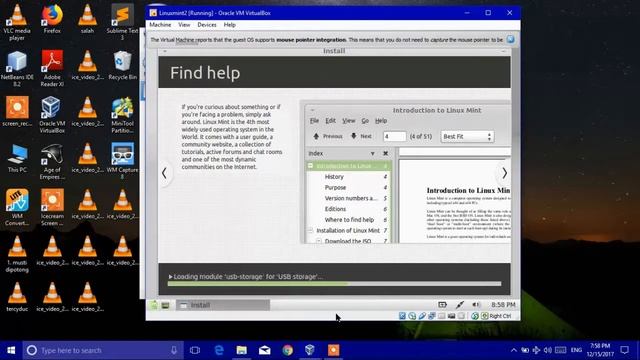Click the show desktop icon in Mint panel

pyautogui.click(x=165, y=305)
